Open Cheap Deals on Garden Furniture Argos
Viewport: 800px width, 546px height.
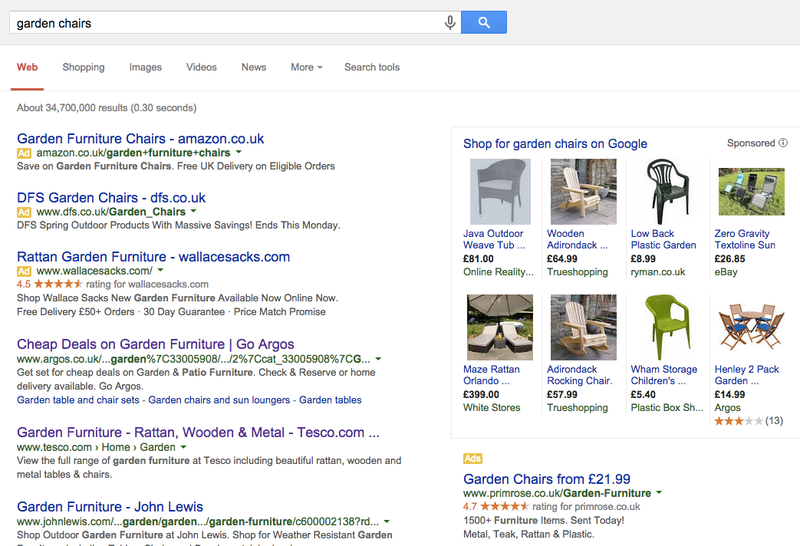pyautogui.click(x=156, y=344)
